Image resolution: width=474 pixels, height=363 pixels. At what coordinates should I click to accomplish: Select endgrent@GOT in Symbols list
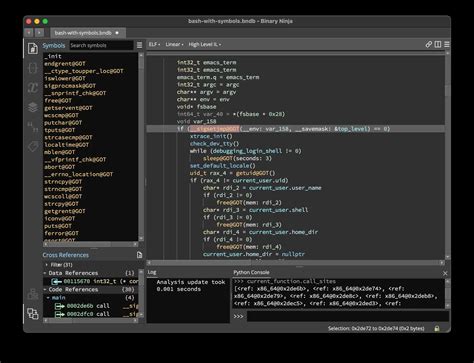65,64
